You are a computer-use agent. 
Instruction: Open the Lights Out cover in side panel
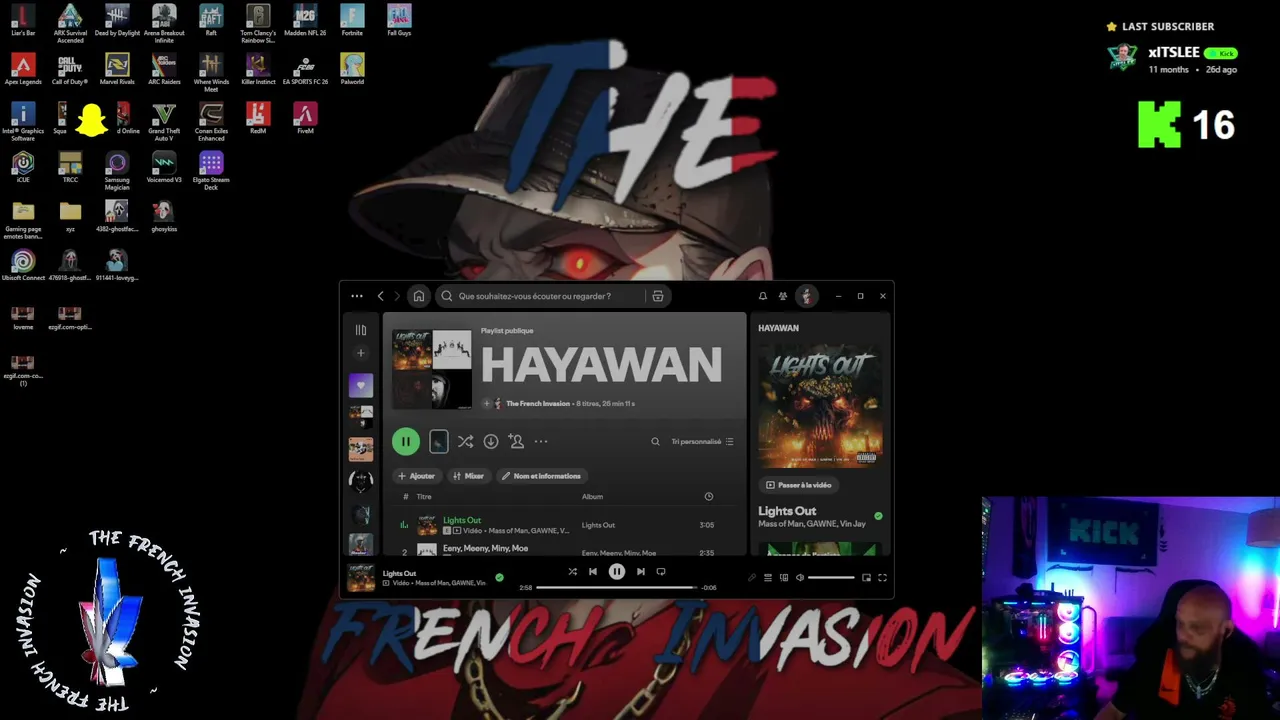(820, 406)
